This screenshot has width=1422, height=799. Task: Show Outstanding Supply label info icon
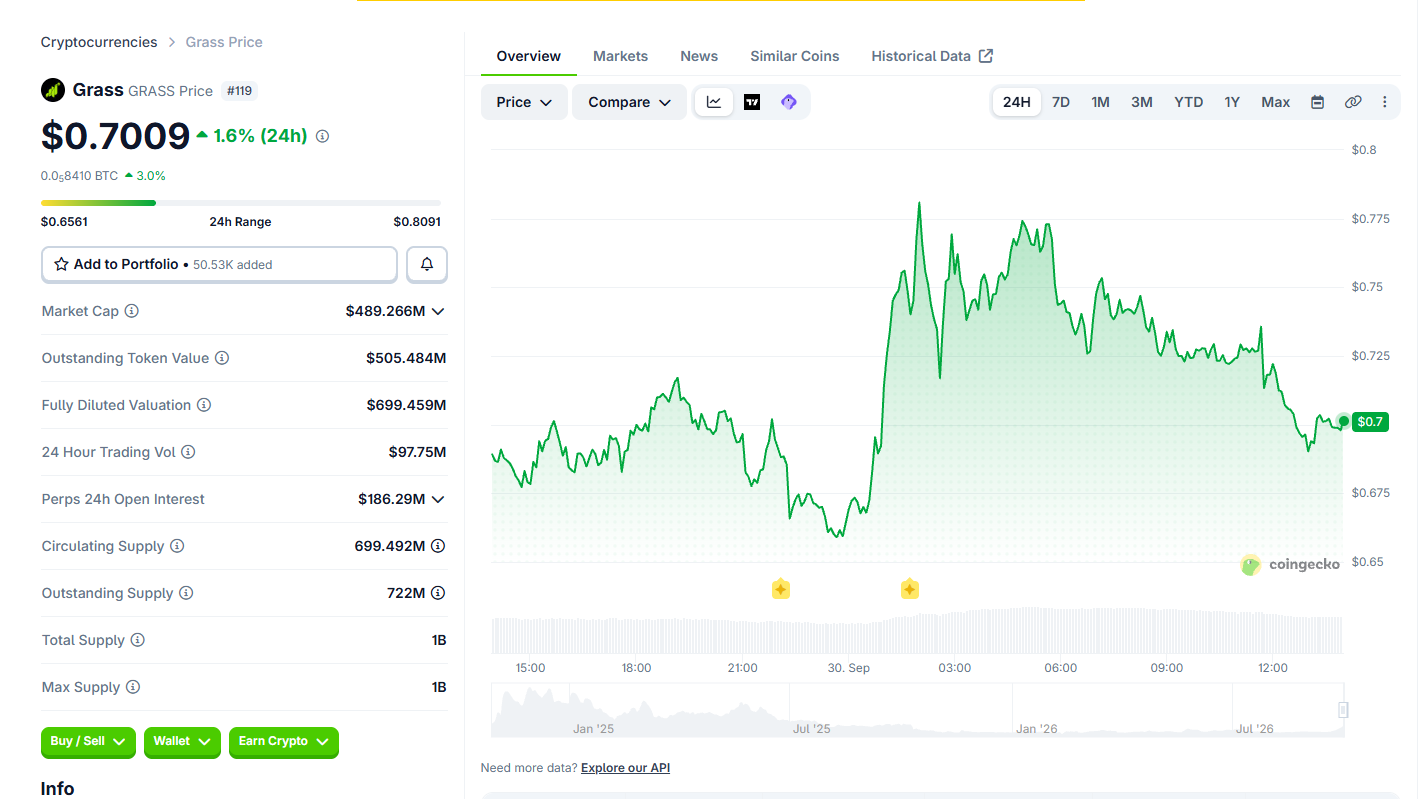186,593
